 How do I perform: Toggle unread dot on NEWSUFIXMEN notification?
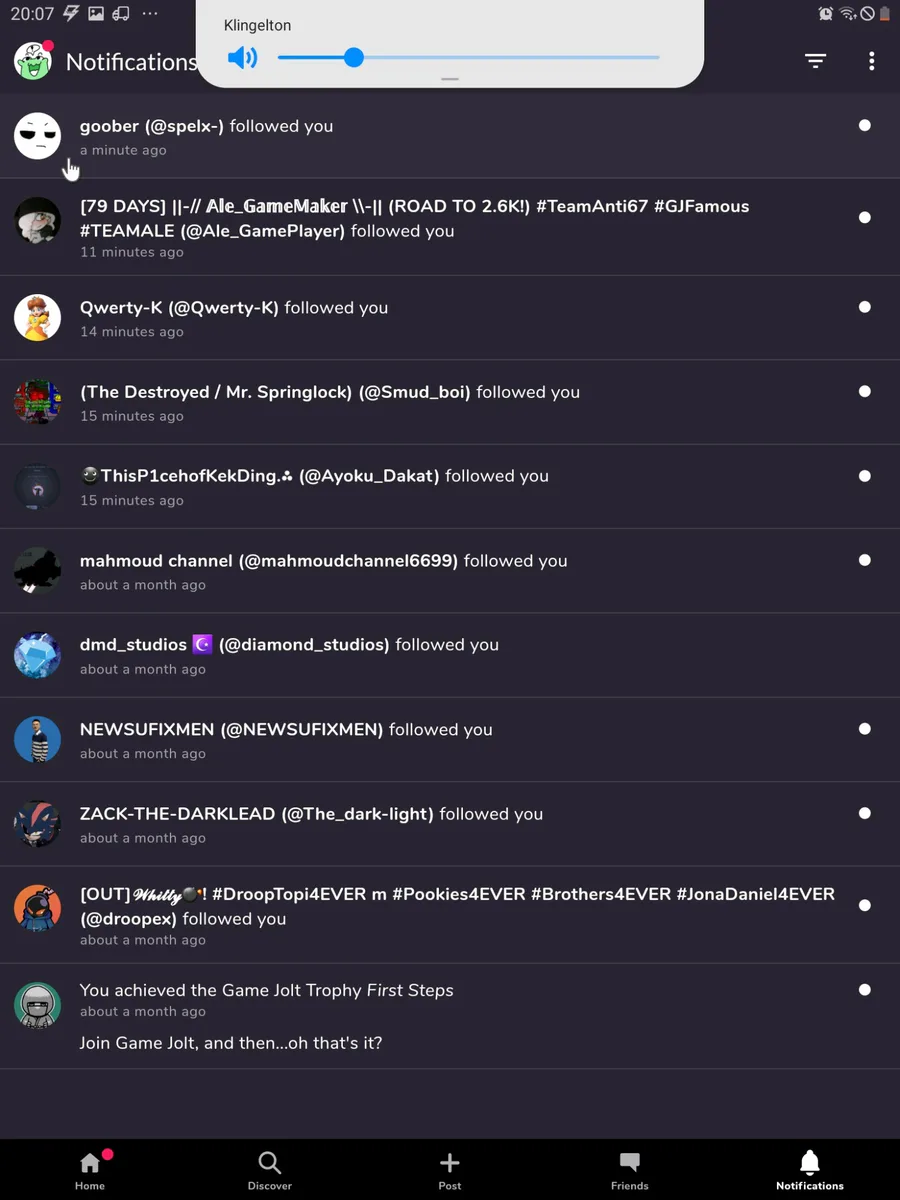865,729
